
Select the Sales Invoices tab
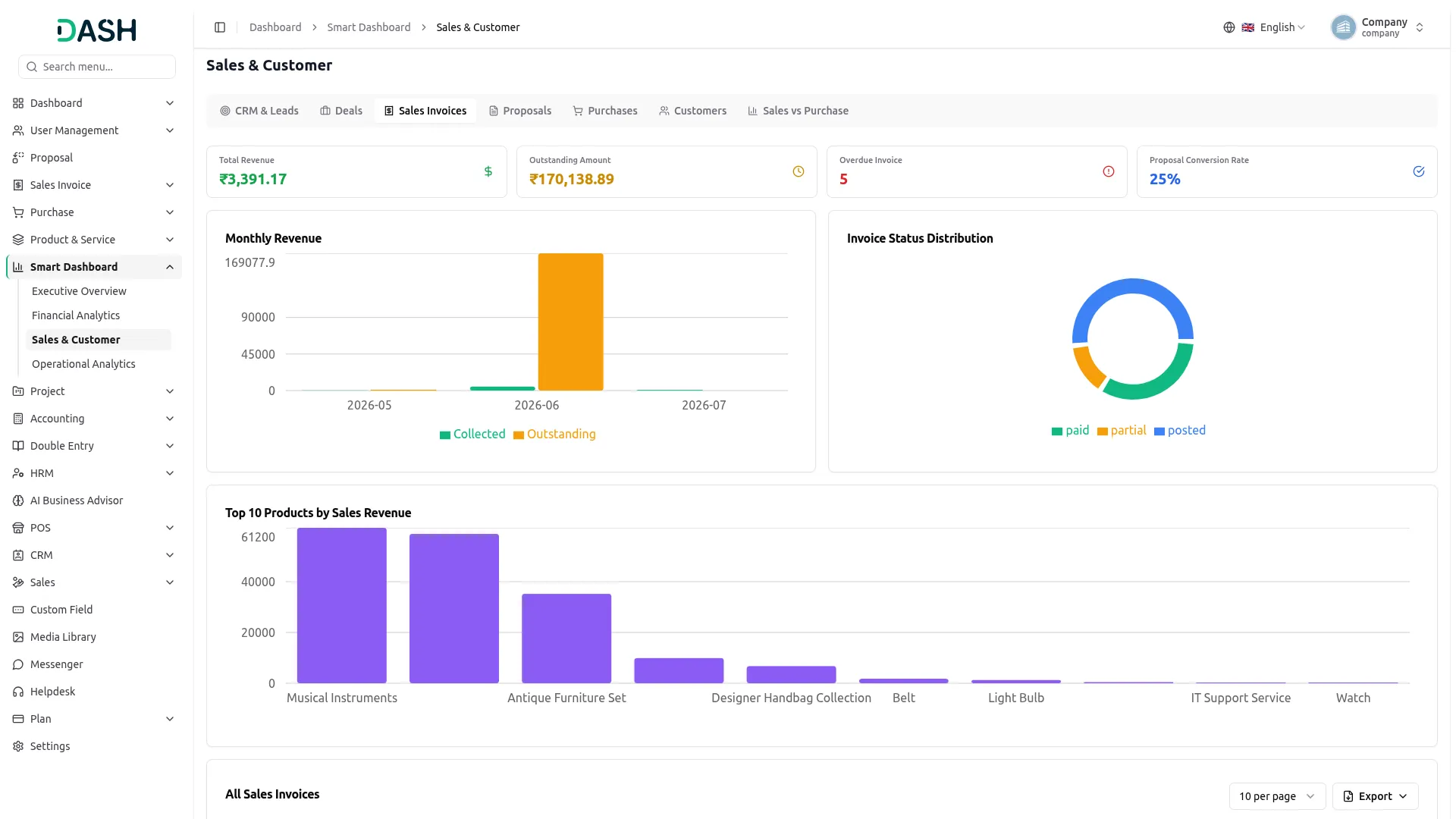(x=425, y=111)
